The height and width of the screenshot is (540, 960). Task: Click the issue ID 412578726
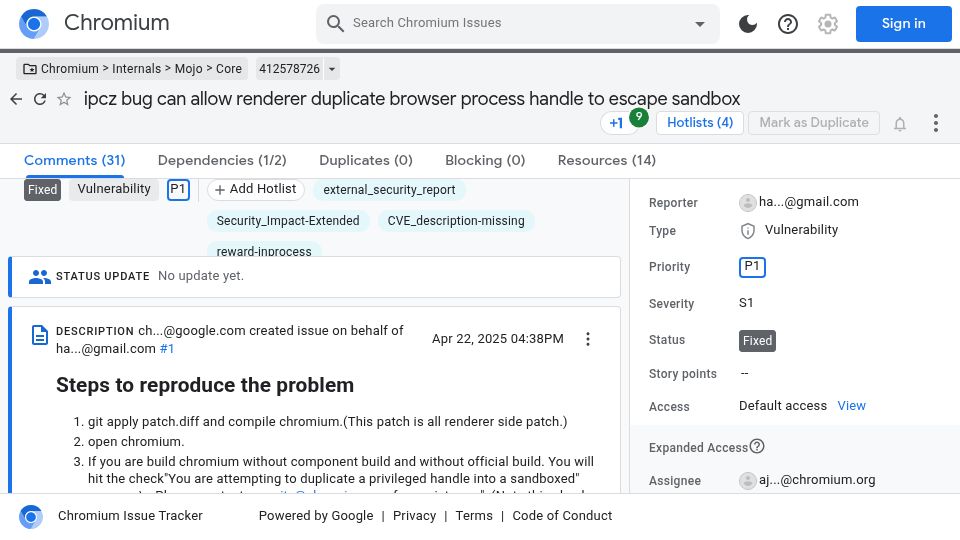coord(289,69)
